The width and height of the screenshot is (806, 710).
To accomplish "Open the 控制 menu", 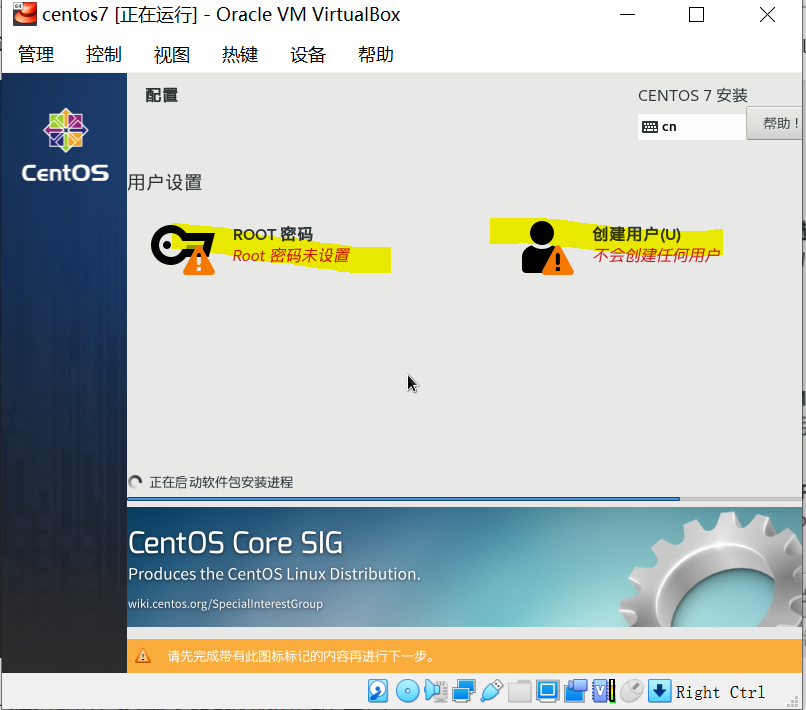I will (104, 54).
